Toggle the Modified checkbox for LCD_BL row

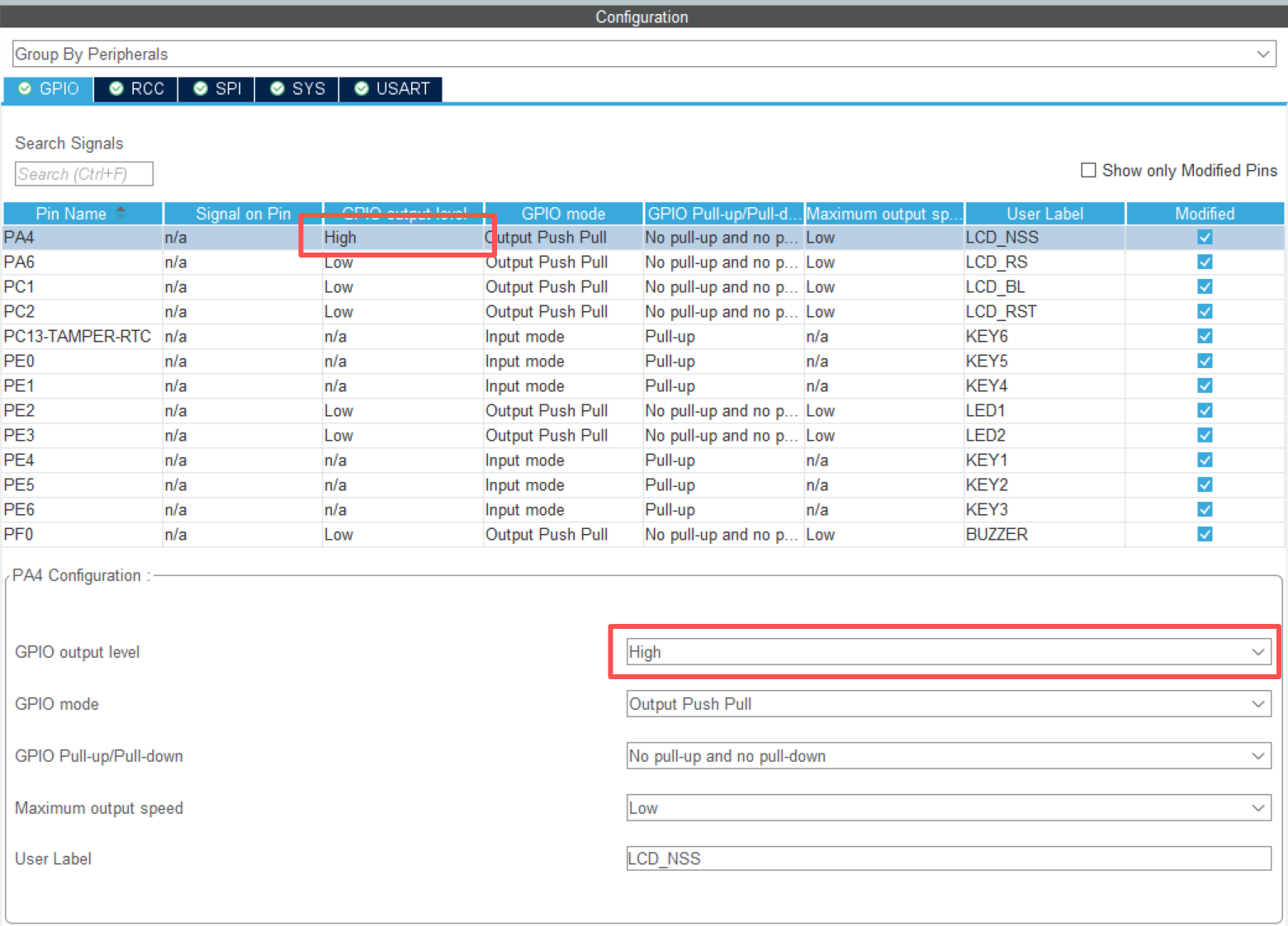pos(1205,286)
